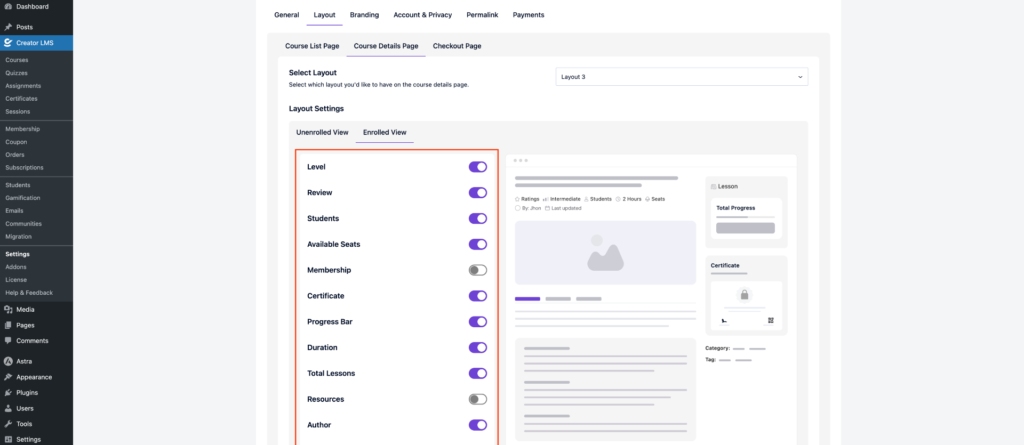
Task: Open Plugins via the plug icon
Action: pyautogui.click(x=8, y=393)
